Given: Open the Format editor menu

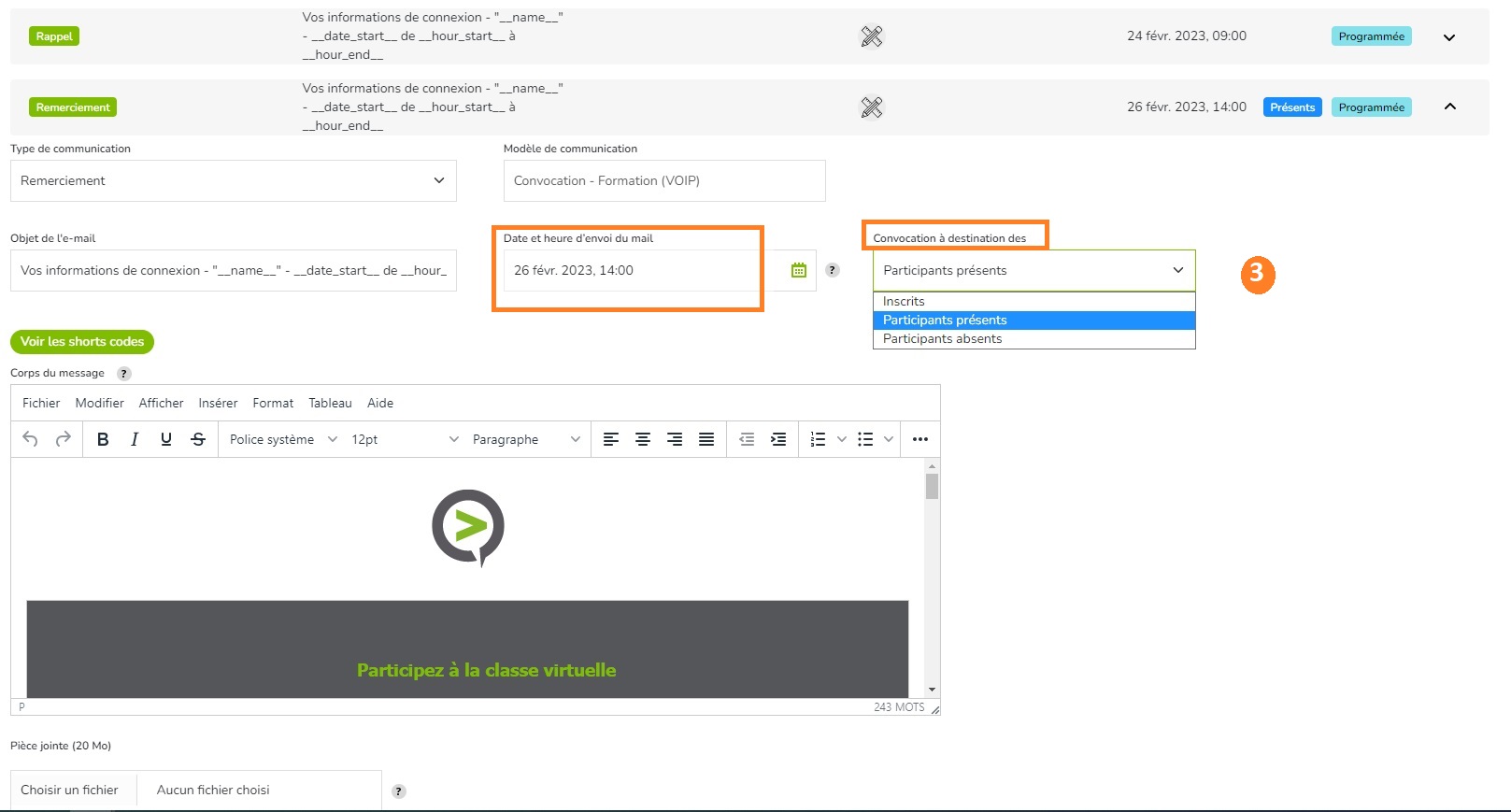Looking at the screenshot, I should pos(273,403).
